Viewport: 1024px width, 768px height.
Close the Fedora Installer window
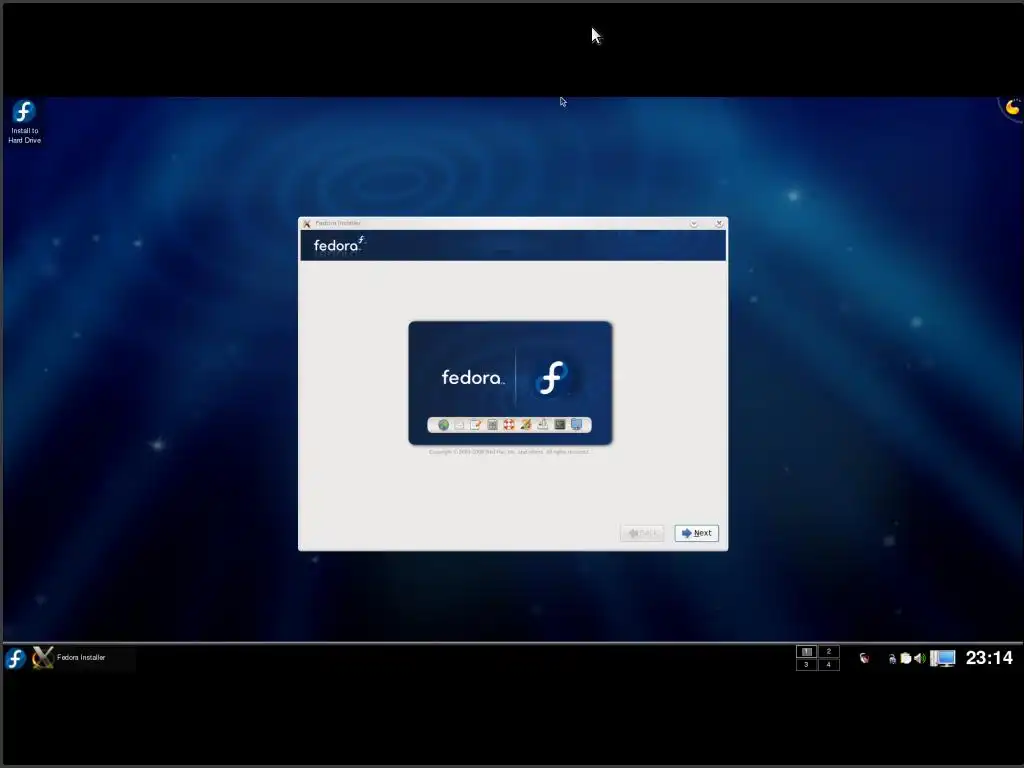[x=718, y=223]
